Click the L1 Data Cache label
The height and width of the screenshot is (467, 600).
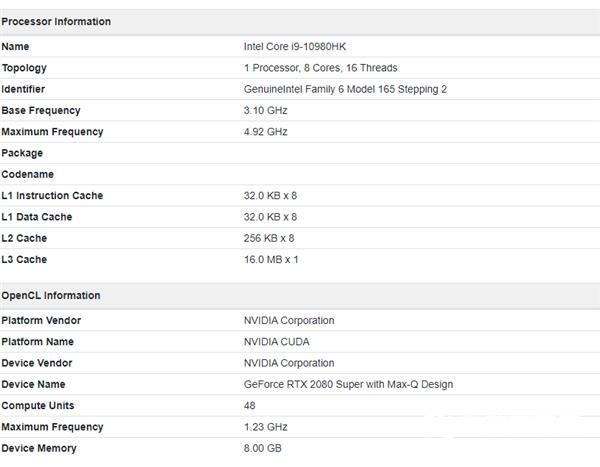coord(37,217)
